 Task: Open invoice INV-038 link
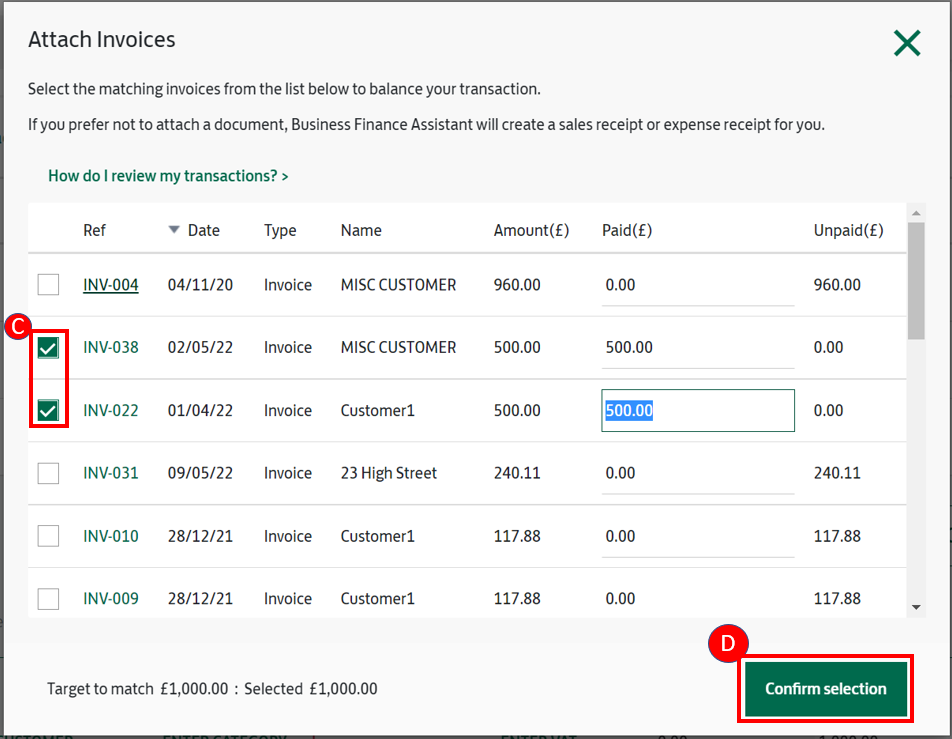click(110, 347)
